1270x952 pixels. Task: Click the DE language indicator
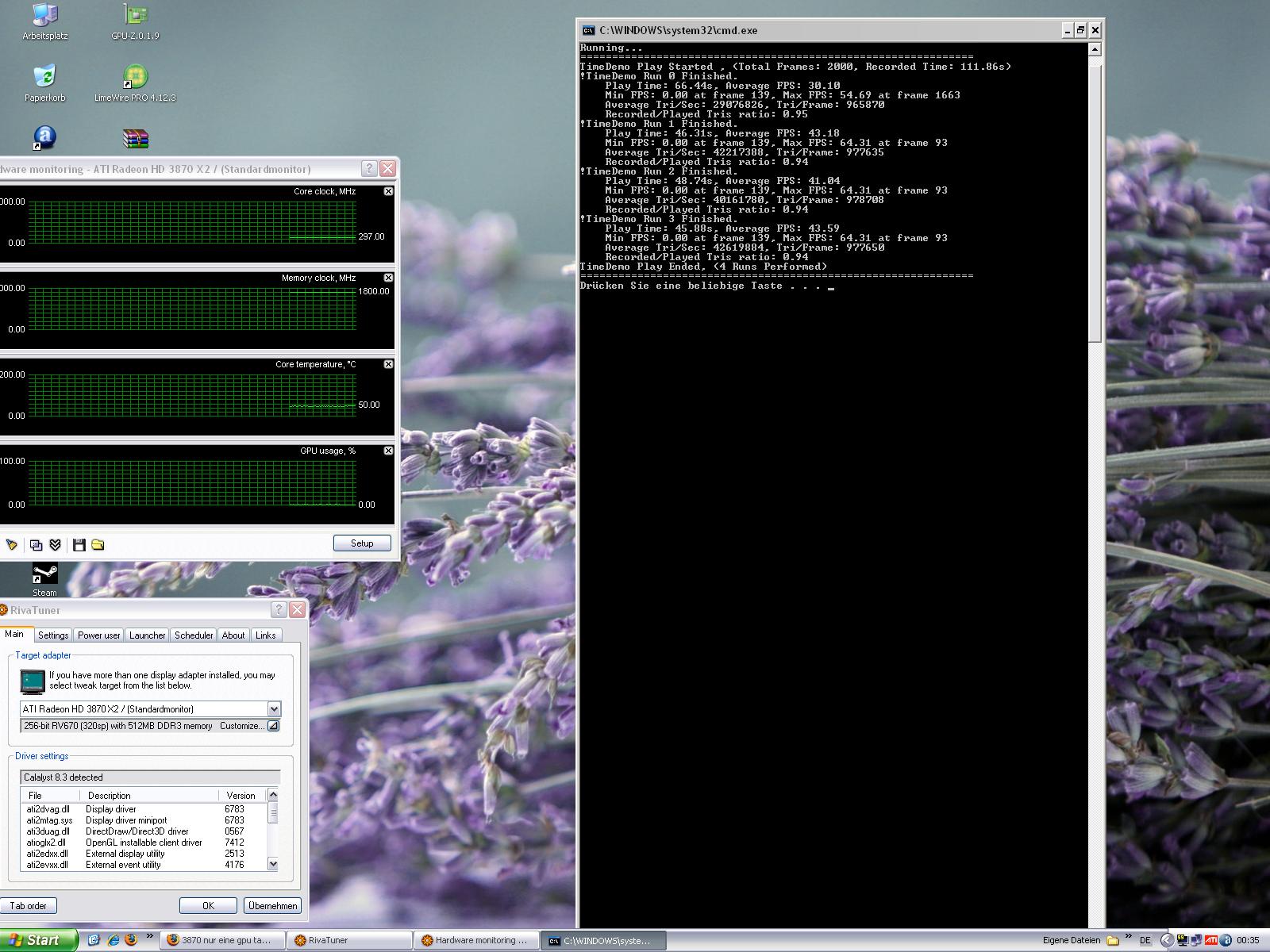(x=1145, y=940)
